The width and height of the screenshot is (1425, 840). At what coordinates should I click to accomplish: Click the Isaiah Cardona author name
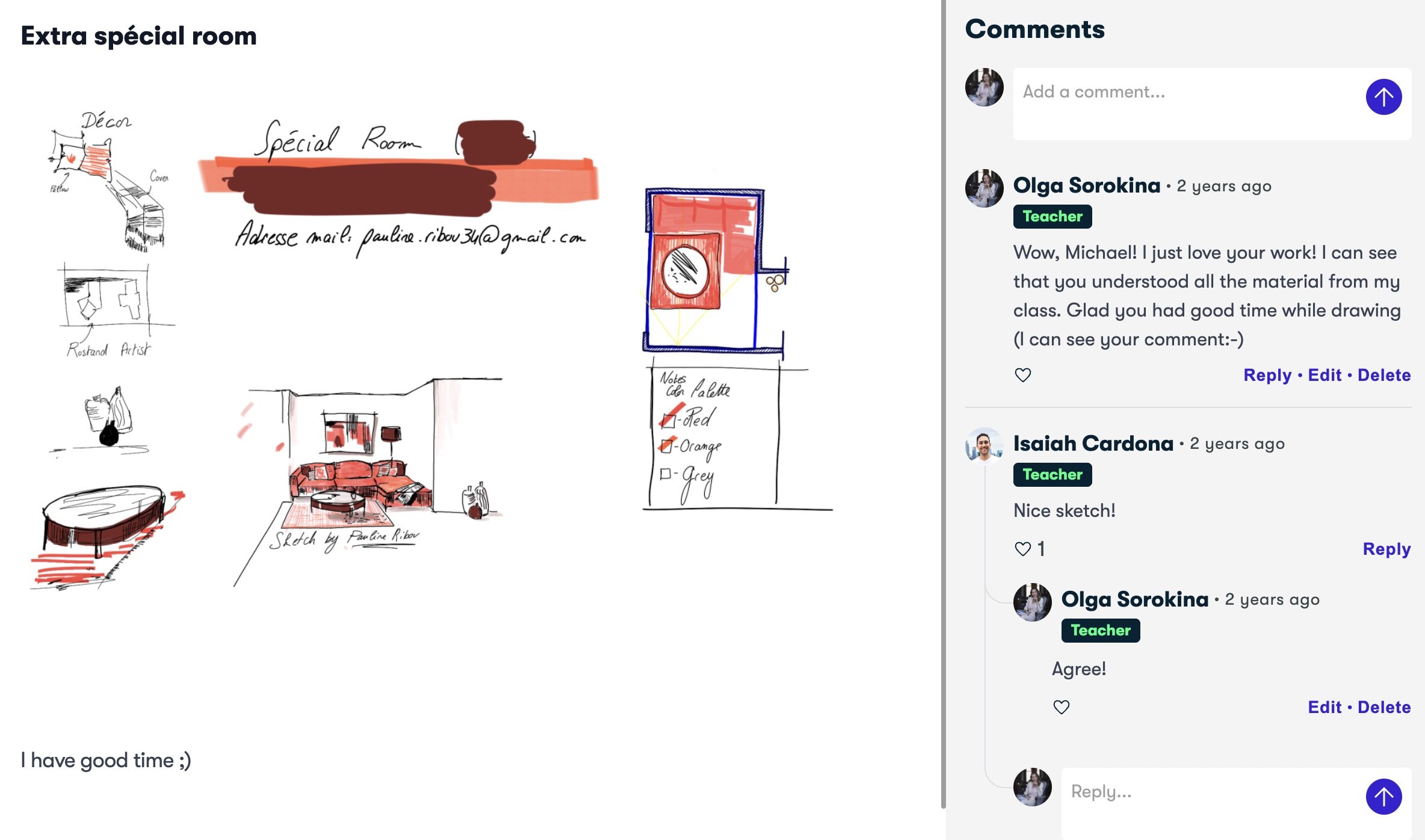pos(1093,443)
